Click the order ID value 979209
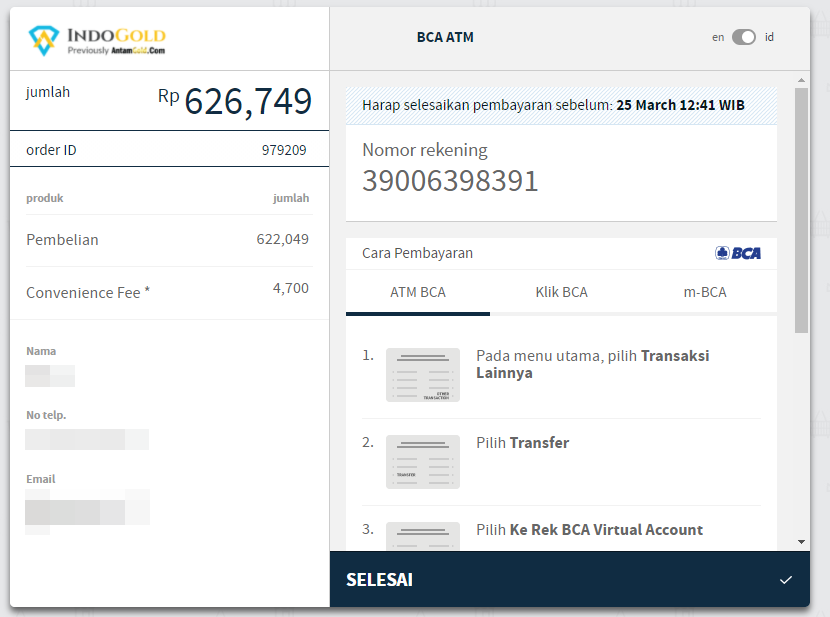The width and height of the screenshot is (830, 617). 284,150
